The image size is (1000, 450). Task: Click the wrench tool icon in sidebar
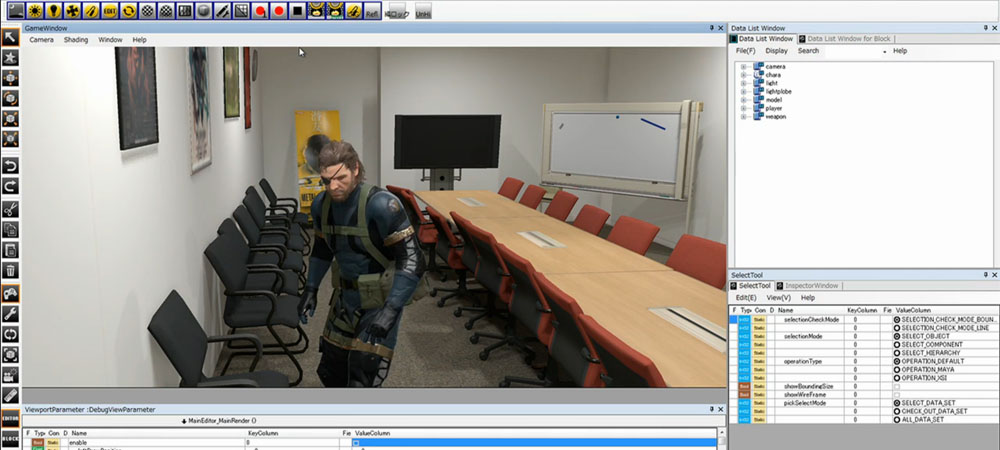11,313
